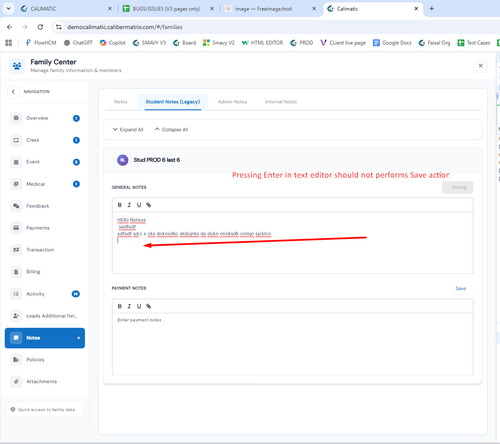Viewport: 500px width, 444px height.
Task: Open Google Docs bookmark
Action: point(392,43)
